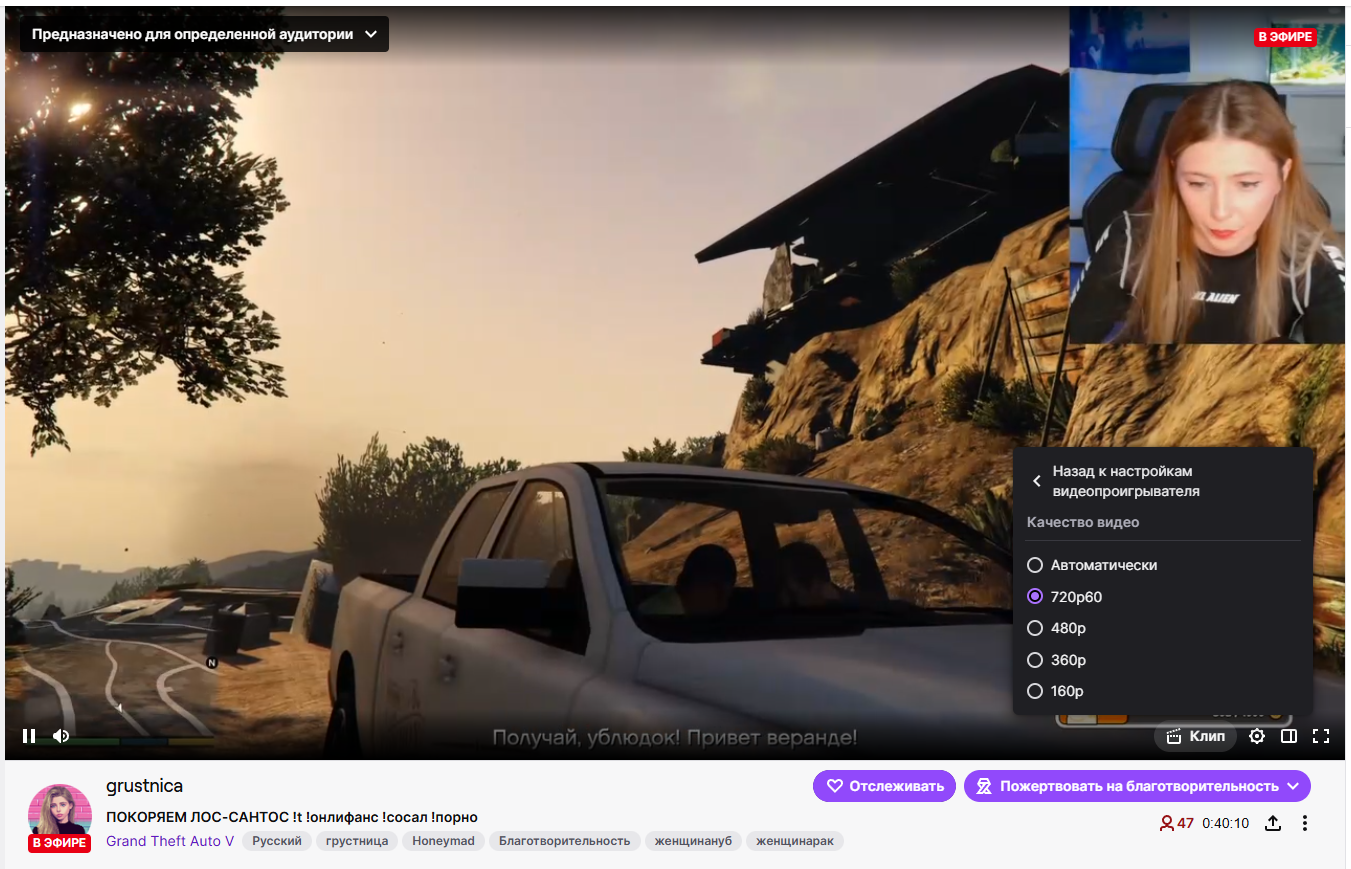Viewport: 1351px width, 869px height.
Task: Mute the stream volume speaker icon
Action: 61,736
